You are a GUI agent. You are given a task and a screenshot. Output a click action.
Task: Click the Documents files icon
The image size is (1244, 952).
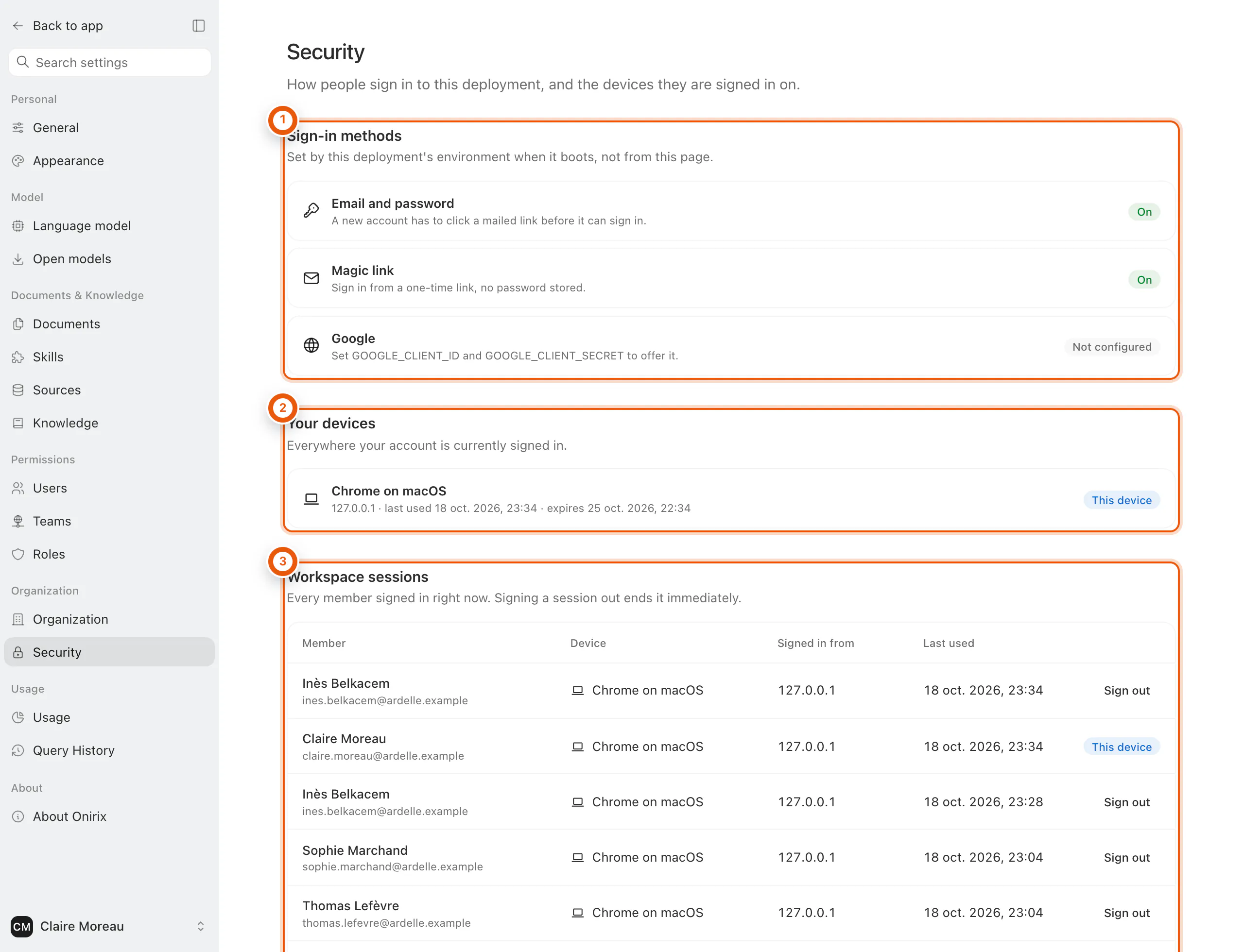tap(18, 323)
